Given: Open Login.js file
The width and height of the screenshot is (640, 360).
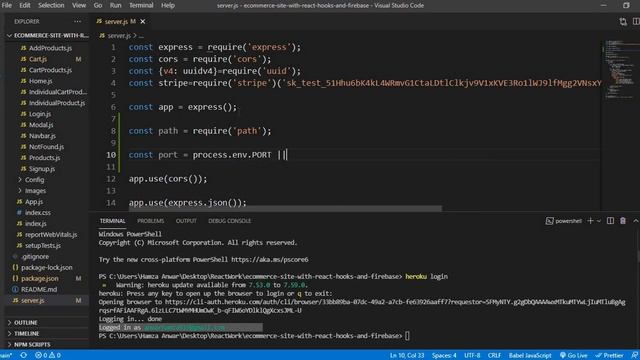Looking at the screenshot, I should (40, 114).
